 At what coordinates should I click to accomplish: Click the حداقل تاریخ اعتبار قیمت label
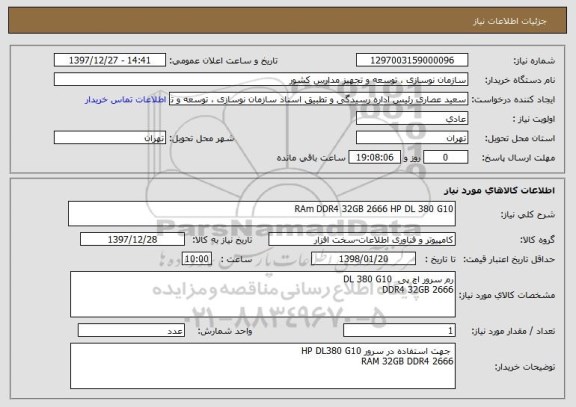coord(509,259)
